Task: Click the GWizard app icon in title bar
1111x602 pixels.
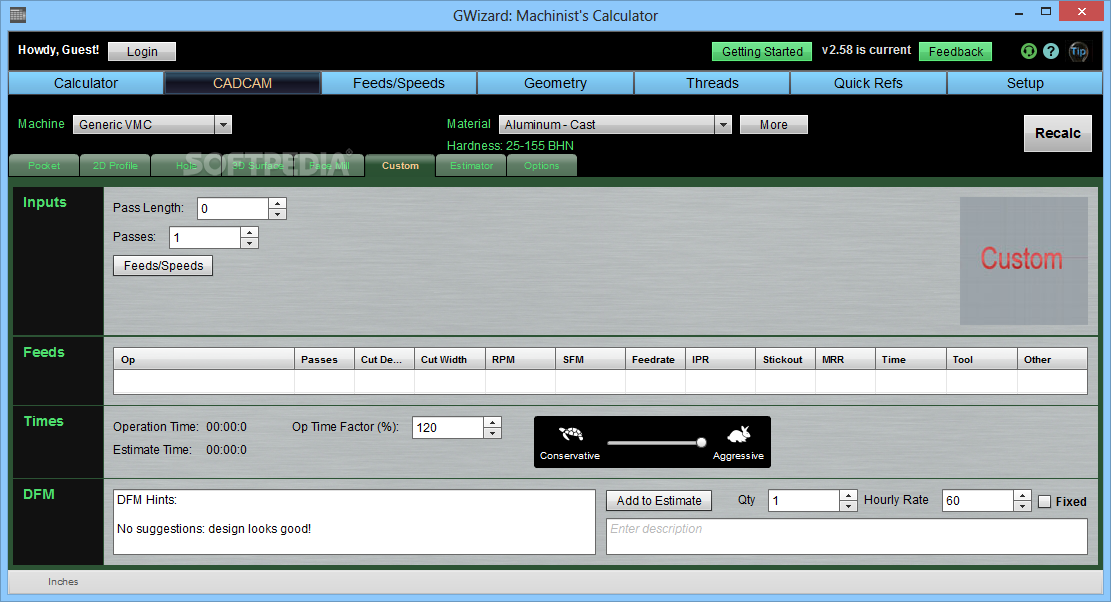Action: coord(18,15)
